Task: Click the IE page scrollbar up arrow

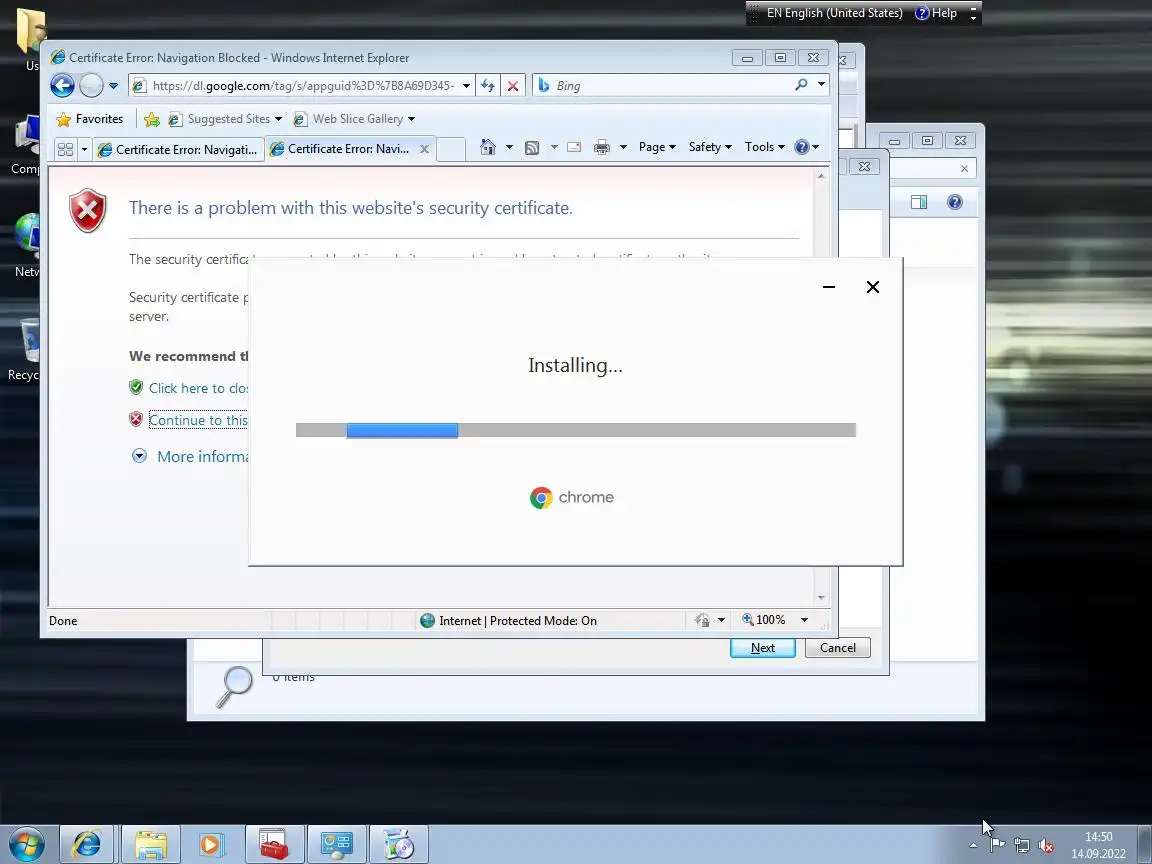Action: (821, 176)
